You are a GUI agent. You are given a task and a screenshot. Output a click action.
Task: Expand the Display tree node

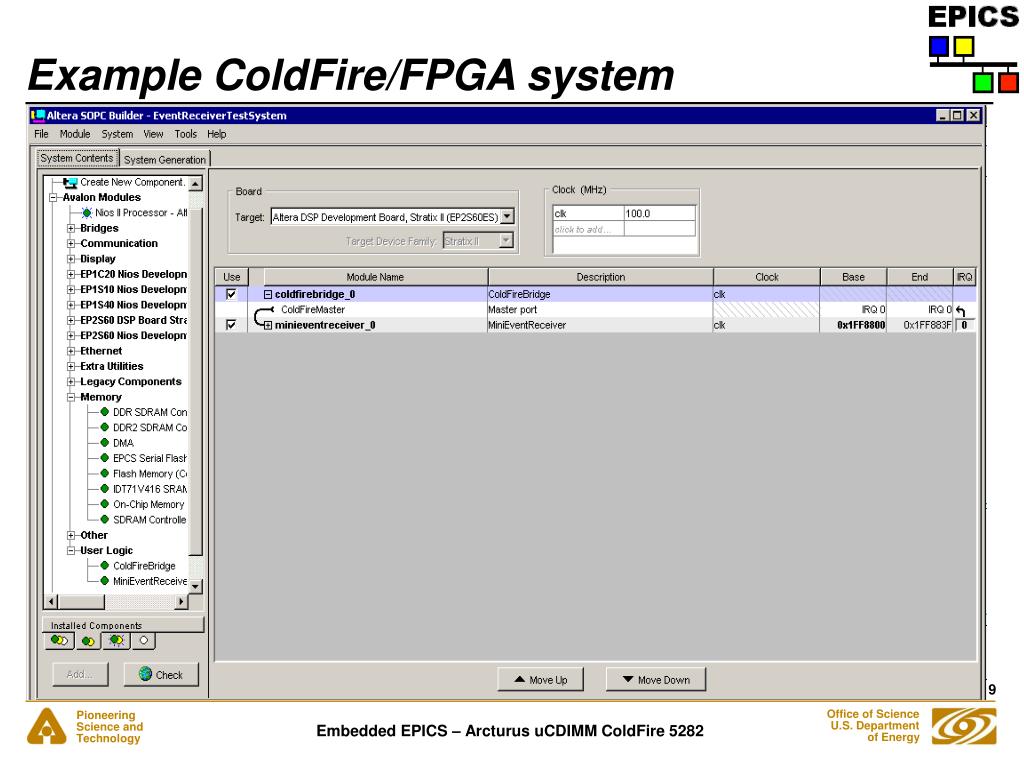click(71, 259)
